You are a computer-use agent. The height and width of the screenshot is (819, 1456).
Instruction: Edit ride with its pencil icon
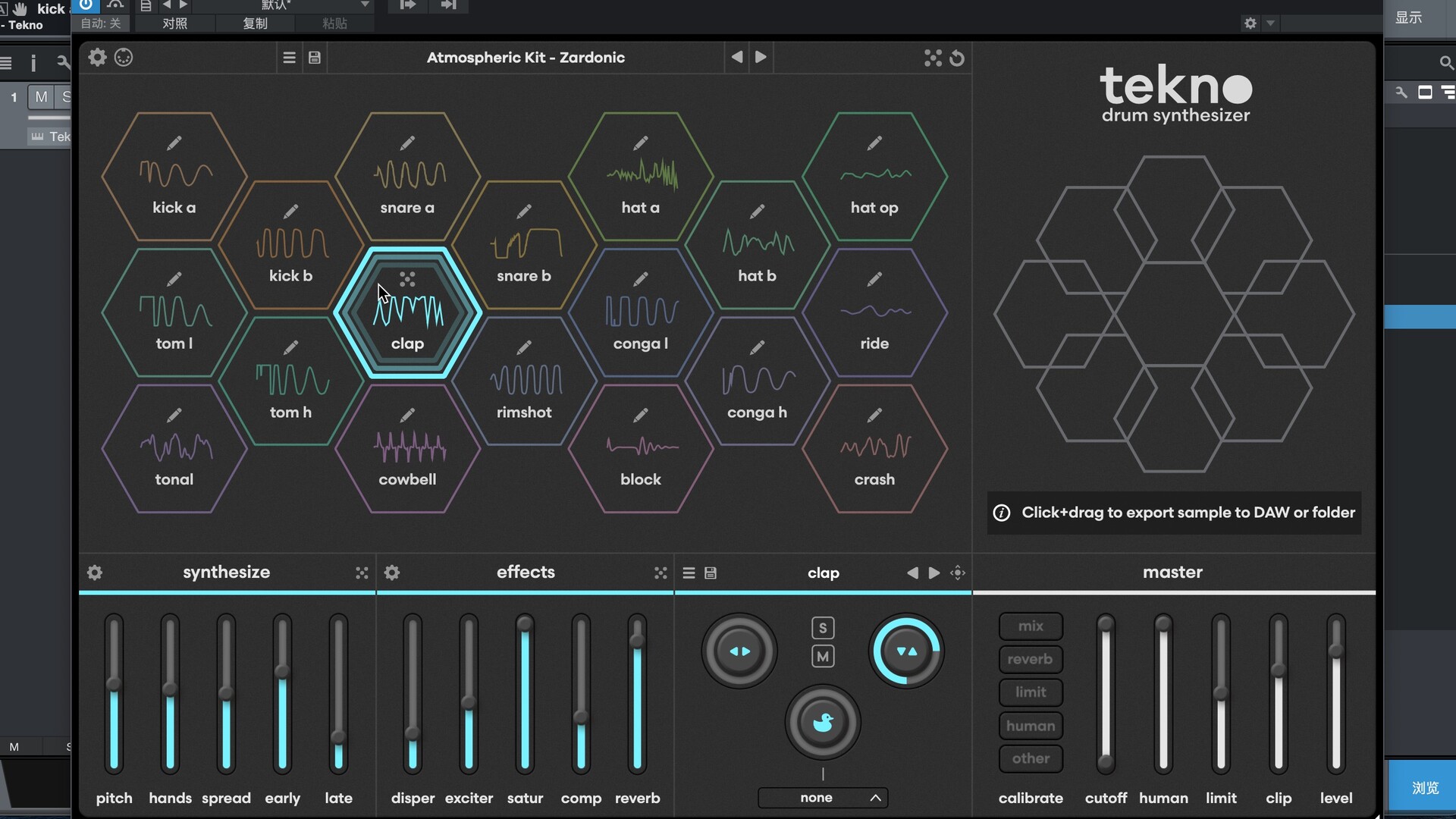(874, 279)
